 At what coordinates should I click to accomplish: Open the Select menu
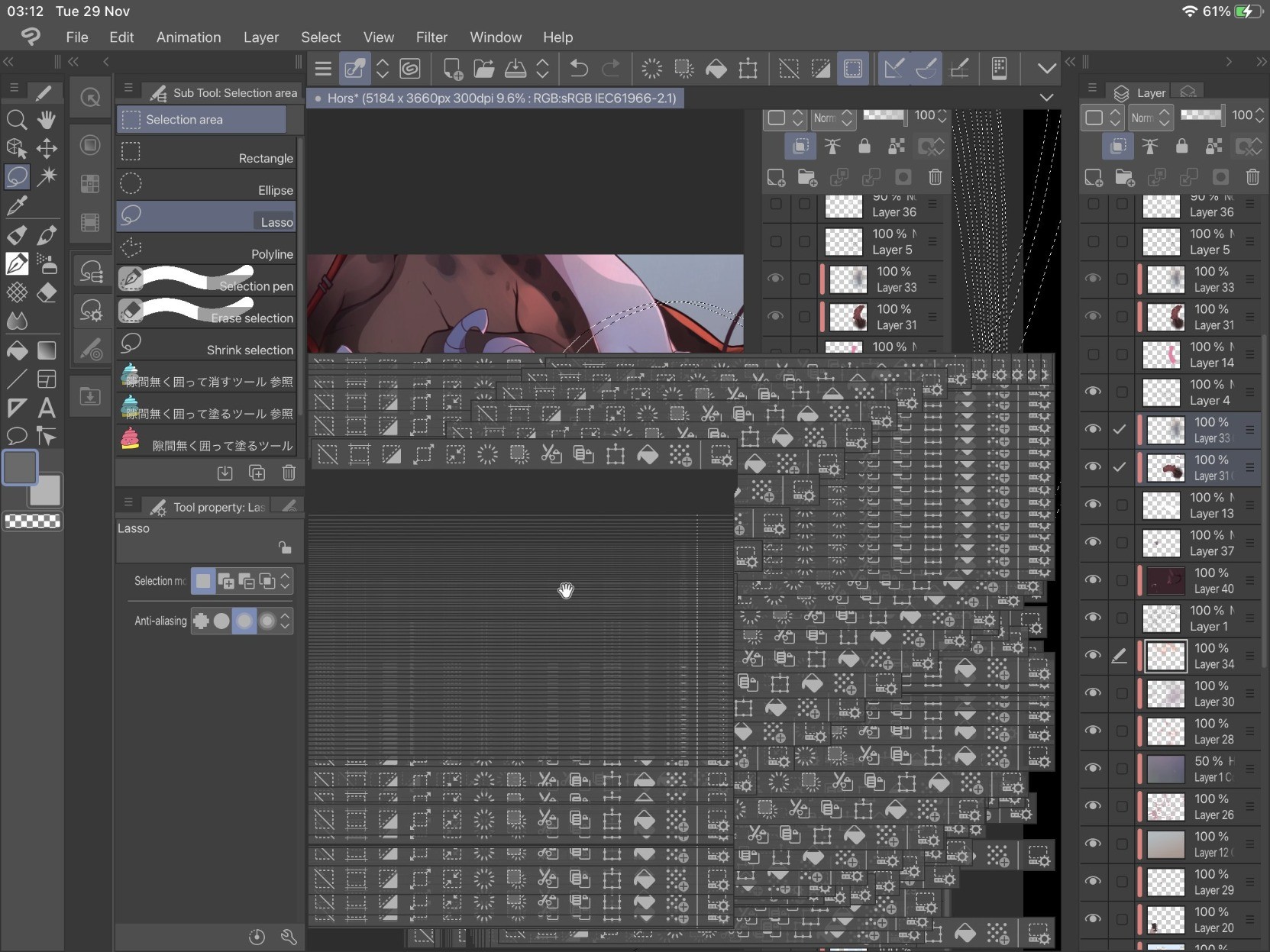321,37
